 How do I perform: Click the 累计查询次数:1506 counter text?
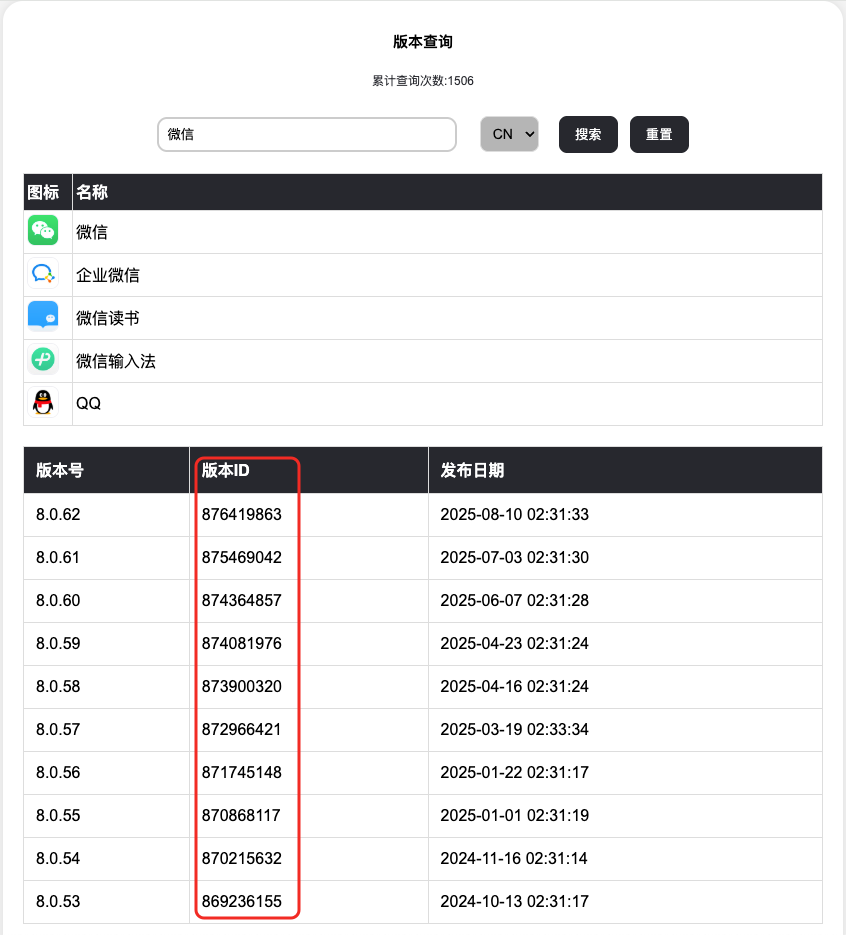[423, 81]
